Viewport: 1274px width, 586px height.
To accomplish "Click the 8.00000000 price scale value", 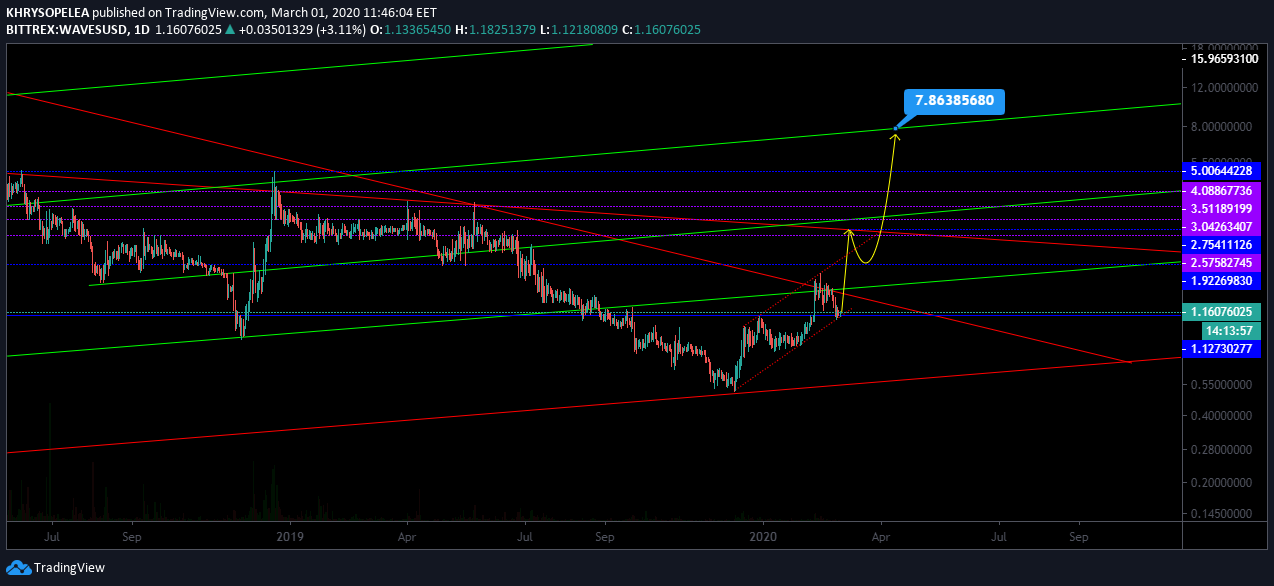I will coord(1222,126).
